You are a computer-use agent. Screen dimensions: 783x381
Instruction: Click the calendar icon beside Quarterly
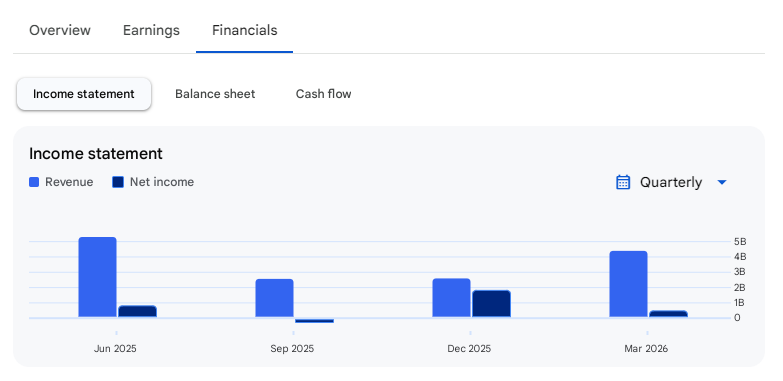pyautogui.click(x=623, y=182)
